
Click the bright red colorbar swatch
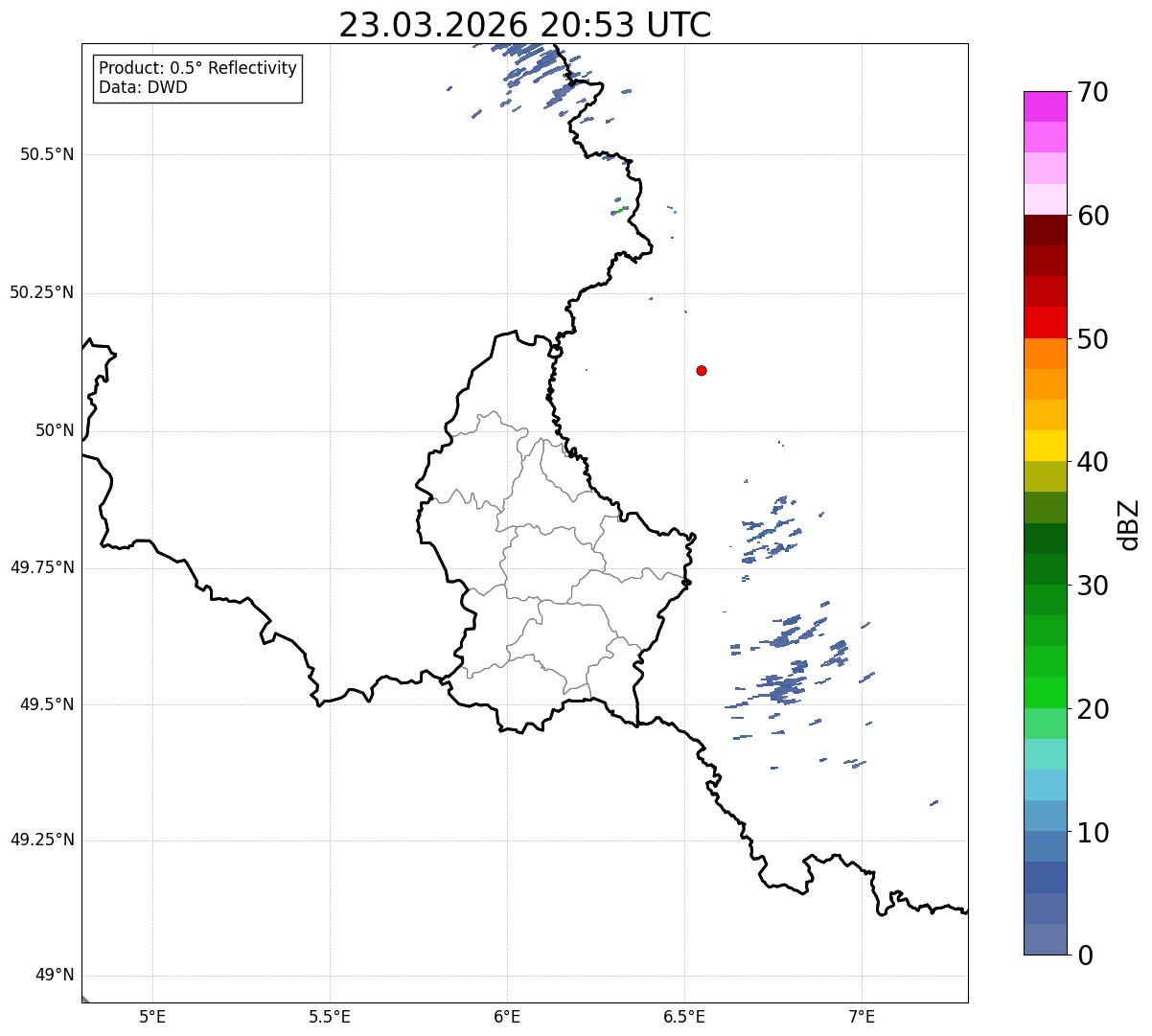[1045, 323]
